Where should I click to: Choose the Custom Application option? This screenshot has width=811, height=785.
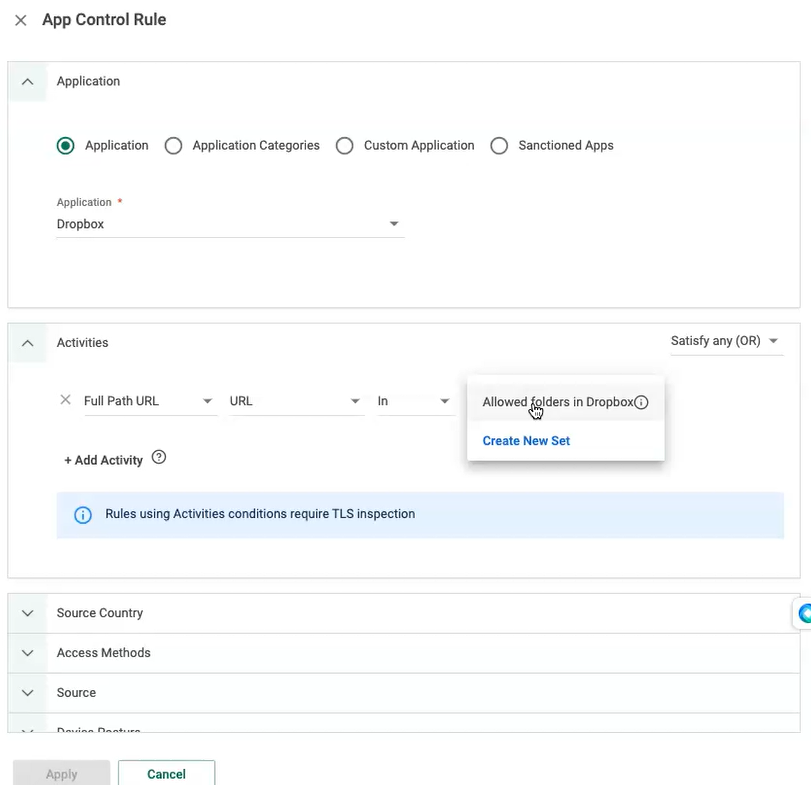(344, 145)
